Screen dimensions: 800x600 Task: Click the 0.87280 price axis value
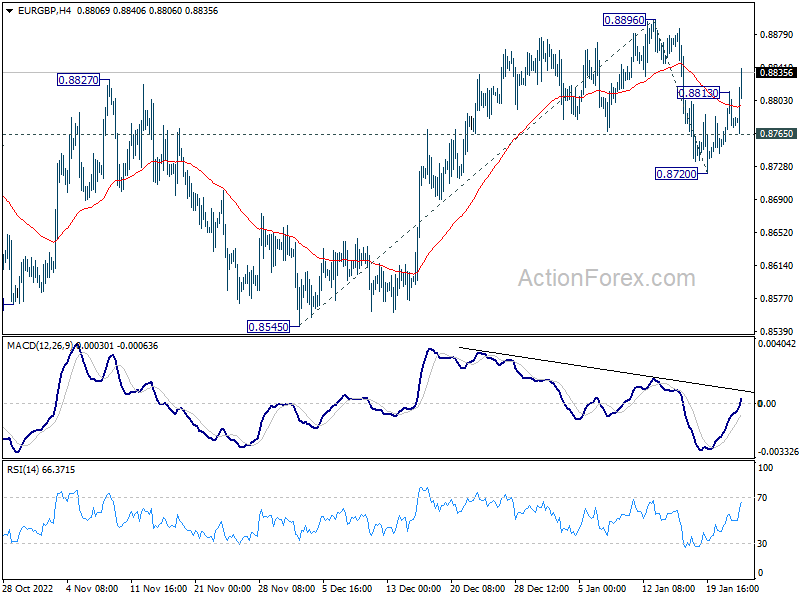(777, 167)
